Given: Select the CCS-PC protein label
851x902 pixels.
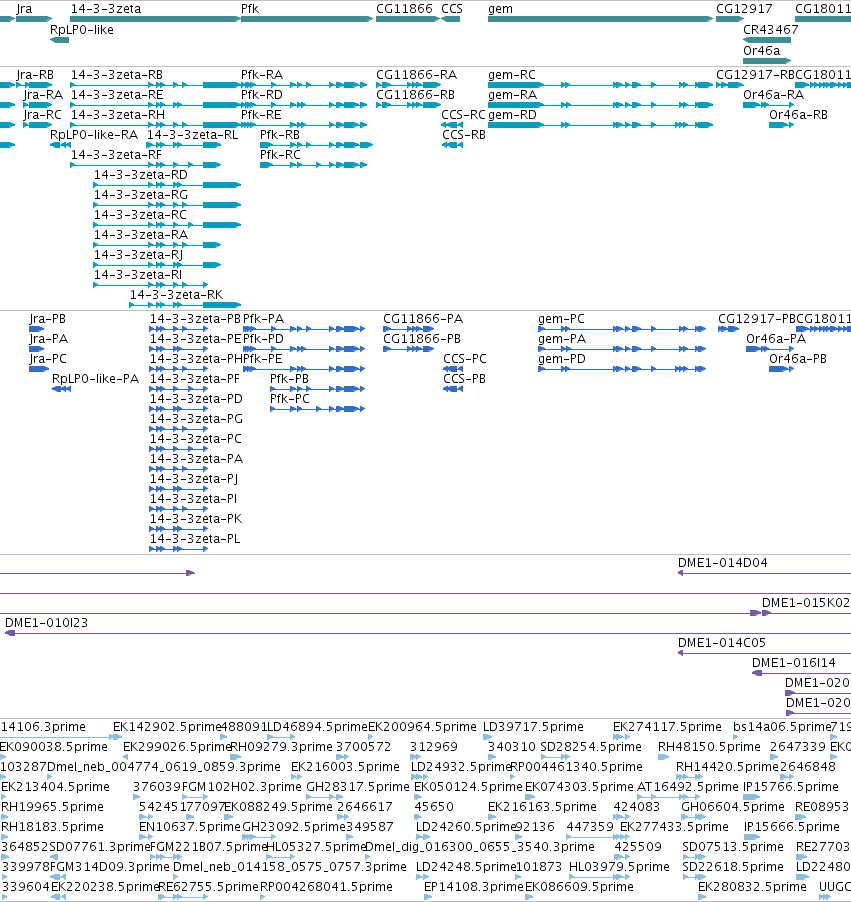Looking at the screenshot, I should point(465,358).
